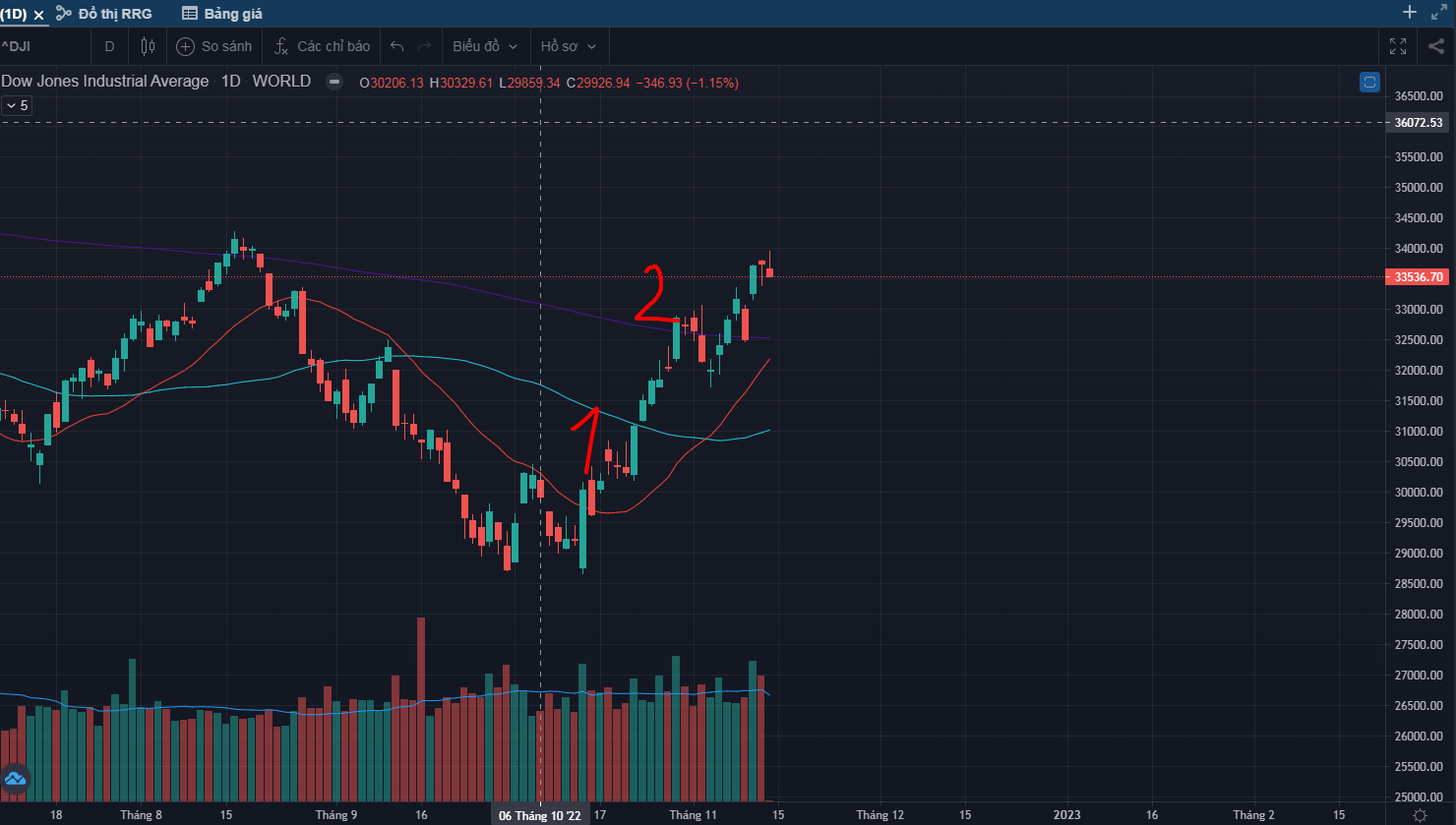
Task: Click the open value O30206.13
Action: (x=392, y=83)
